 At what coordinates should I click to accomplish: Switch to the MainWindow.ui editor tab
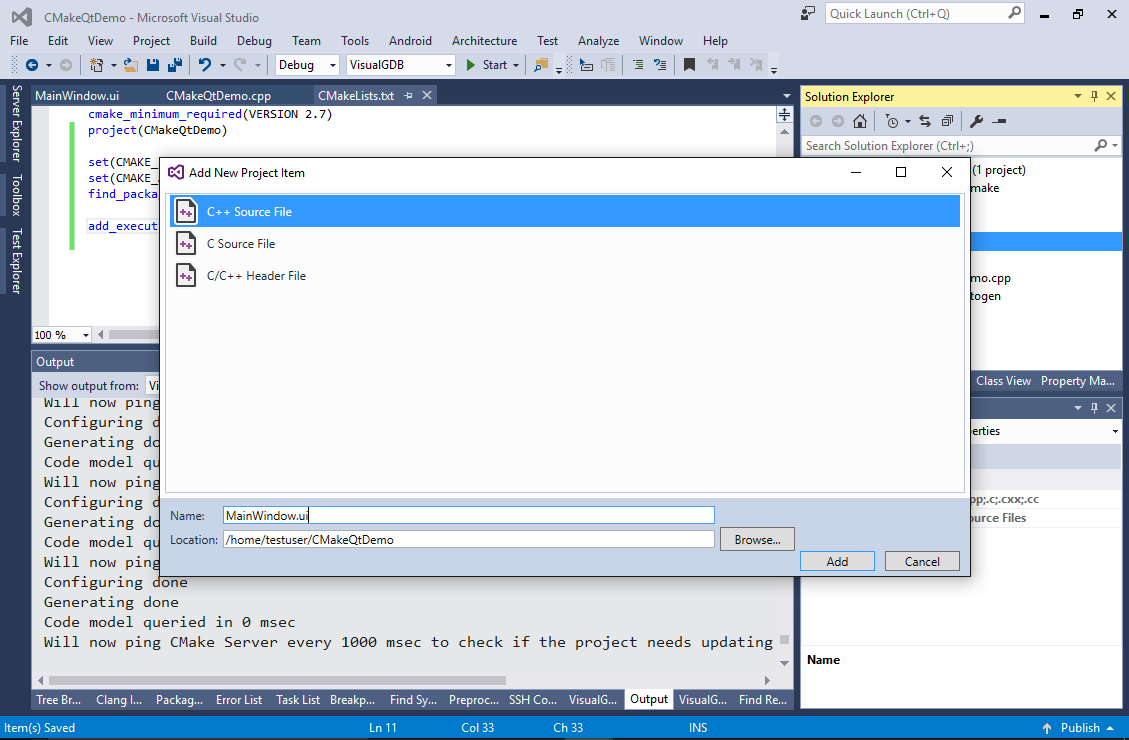pos(77,96)
